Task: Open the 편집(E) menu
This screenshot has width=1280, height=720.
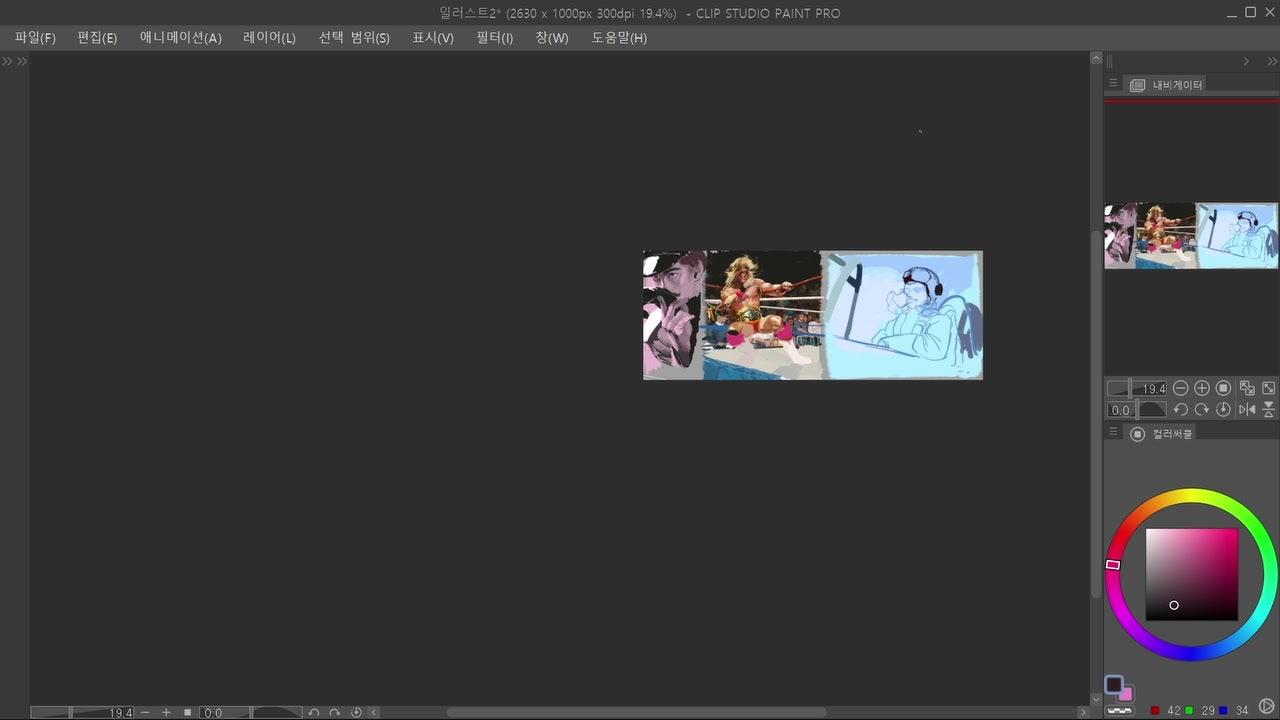Action: [97, 38]
